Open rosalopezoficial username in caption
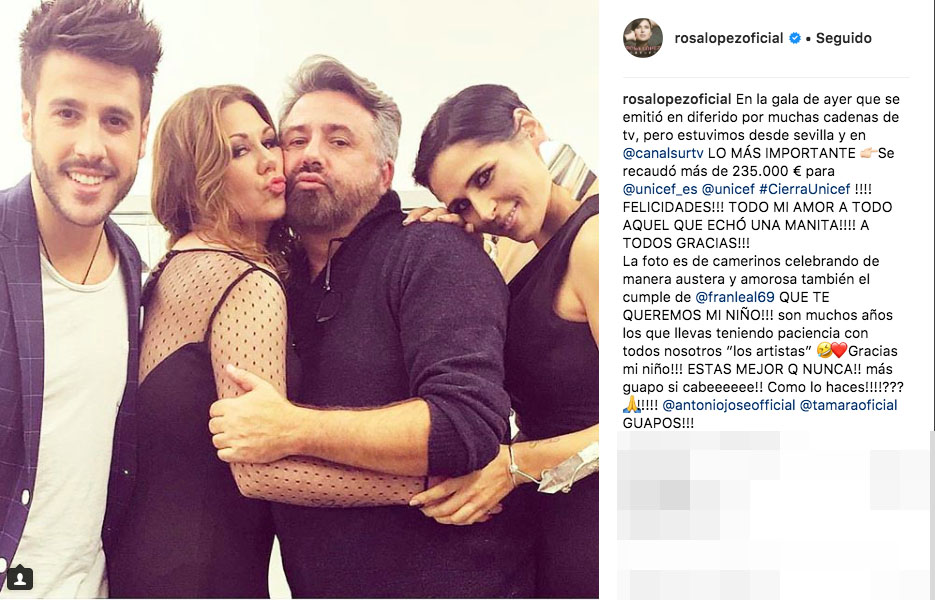935x600 pixels. click(677, 99)
